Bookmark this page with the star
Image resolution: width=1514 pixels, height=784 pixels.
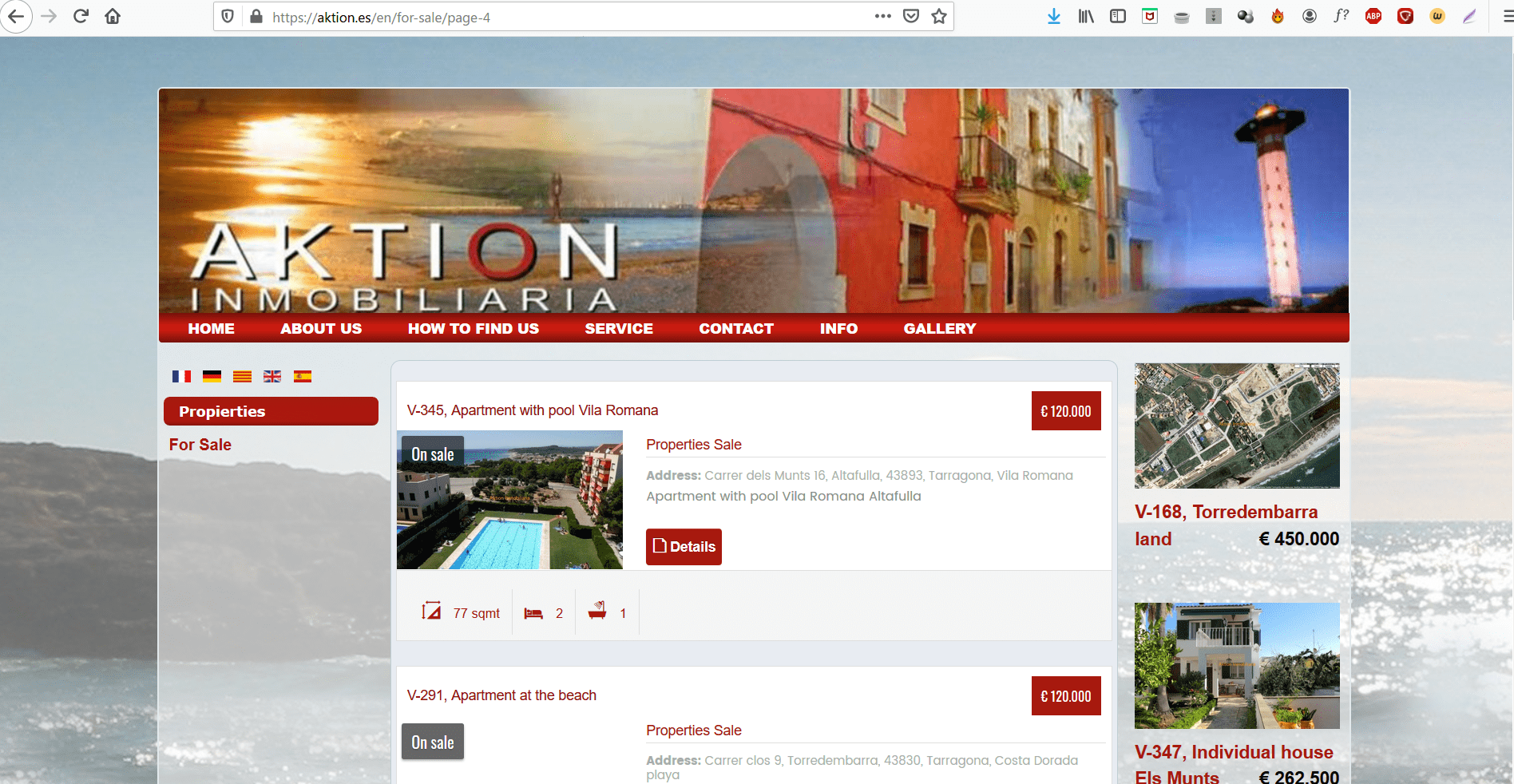click(x=939, y=16)
